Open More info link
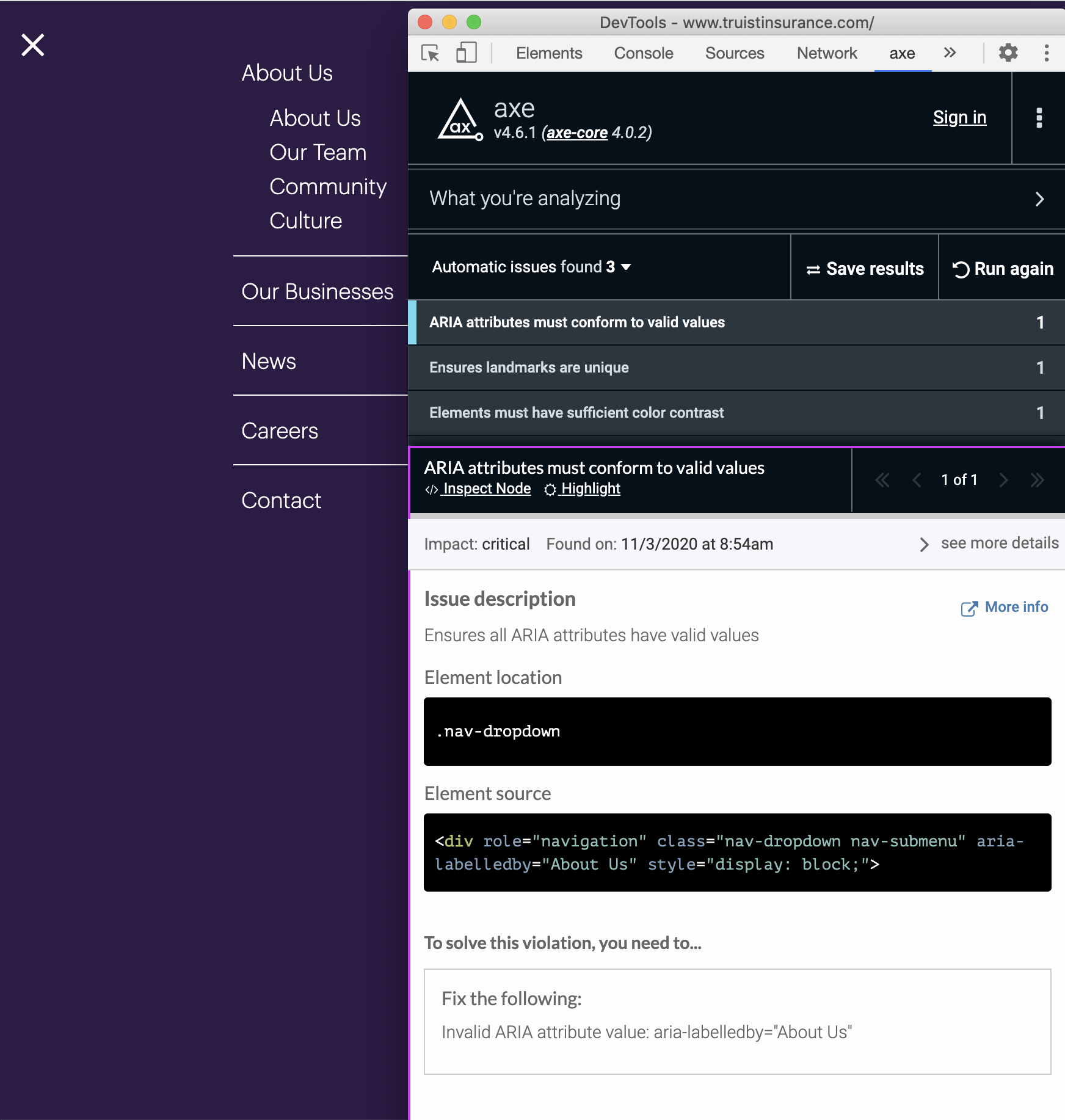The height and width of the screenshot is (1120, 1065). [x=1005, y=607]
